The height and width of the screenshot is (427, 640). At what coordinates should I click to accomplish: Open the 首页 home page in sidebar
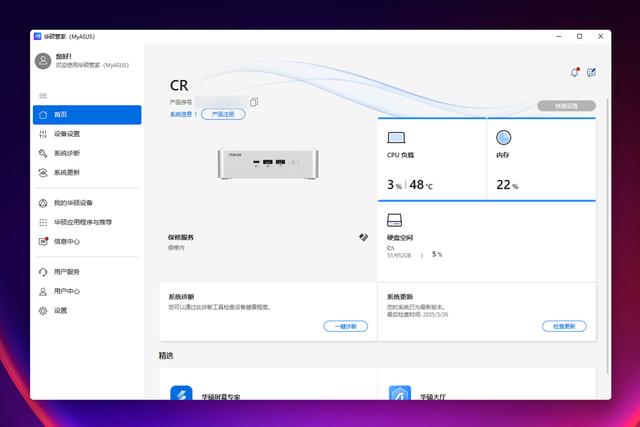[87, 115]
